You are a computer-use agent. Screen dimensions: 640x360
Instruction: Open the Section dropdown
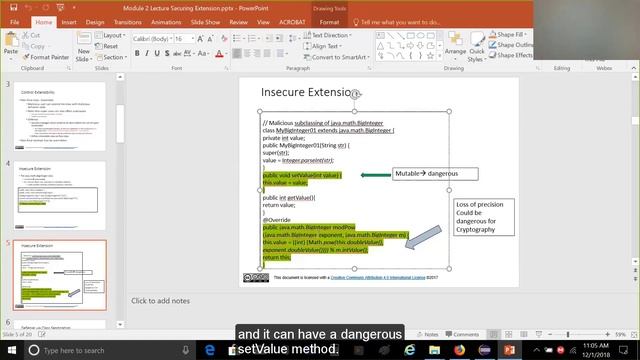click(111, 57)
